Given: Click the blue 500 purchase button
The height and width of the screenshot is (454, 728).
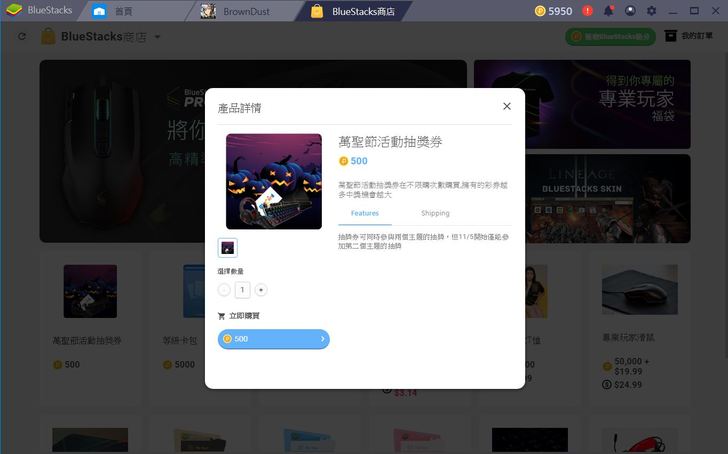Looking at the screenshot, I should tap(273, 339).
